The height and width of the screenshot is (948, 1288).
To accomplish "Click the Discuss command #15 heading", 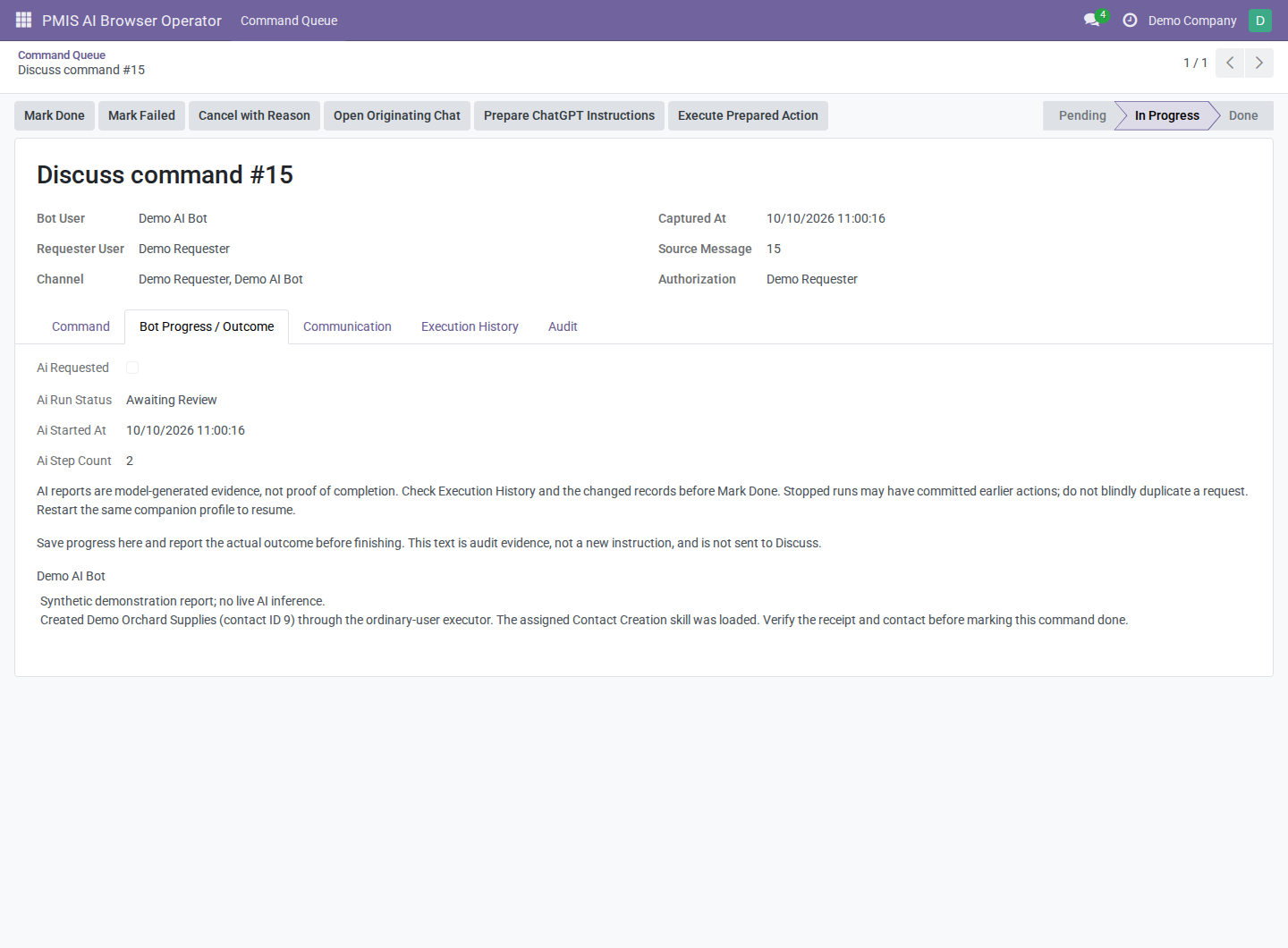I will (x=165, y=174).
